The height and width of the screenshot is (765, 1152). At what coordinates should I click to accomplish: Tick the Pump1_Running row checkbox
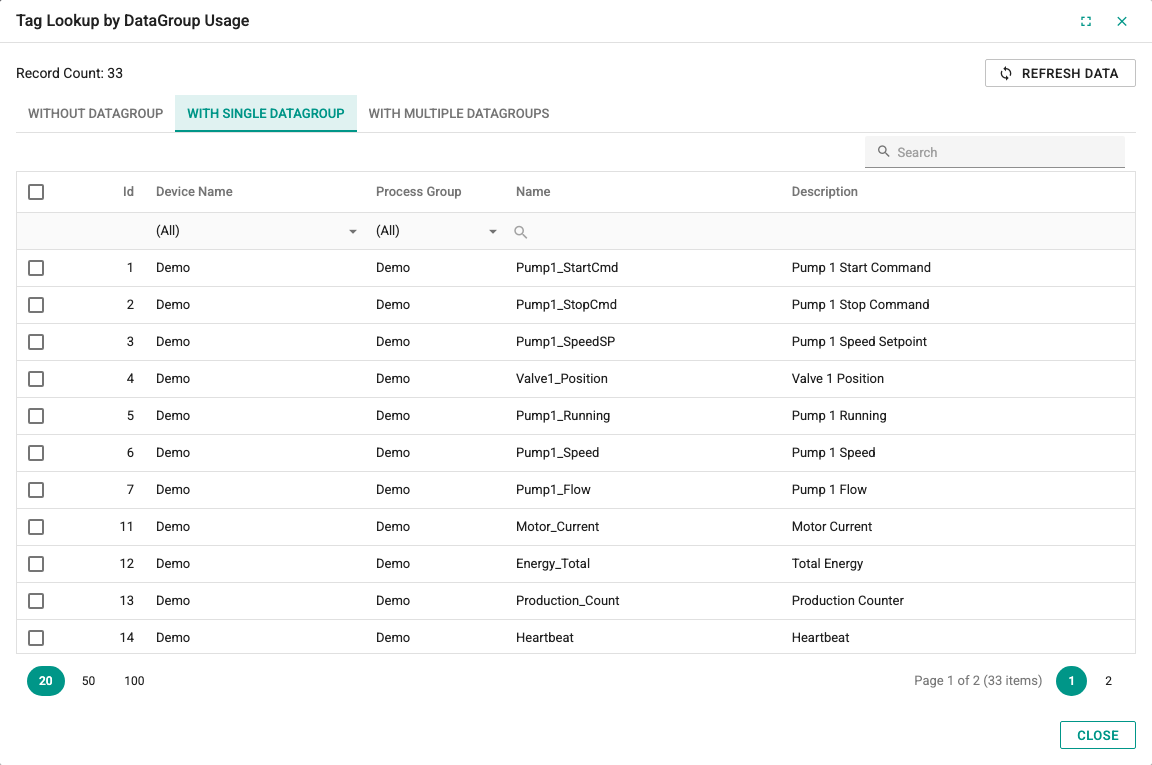36,416
